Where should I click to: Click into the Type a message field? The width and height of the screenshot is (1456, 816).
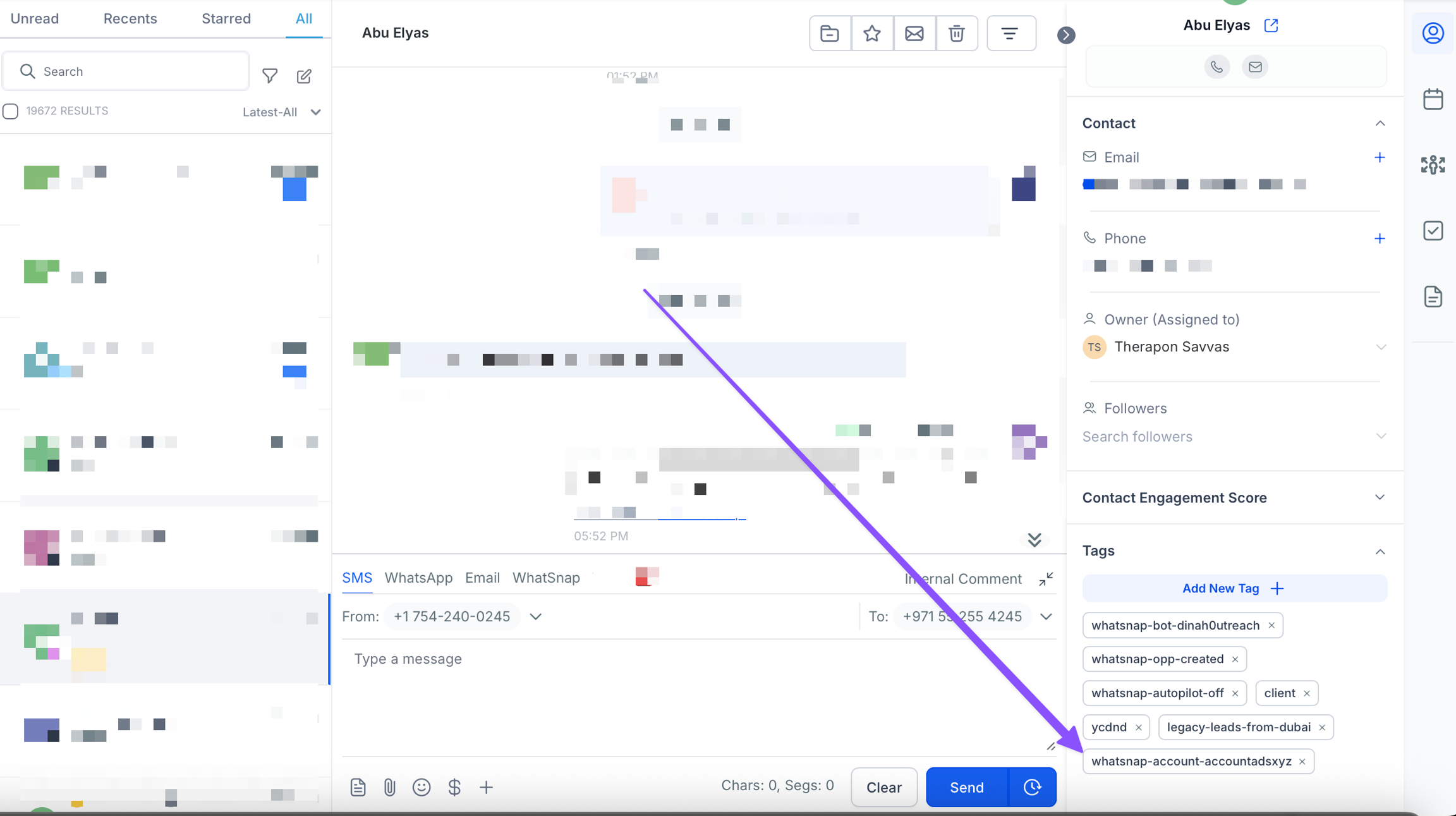coord(695,695)
